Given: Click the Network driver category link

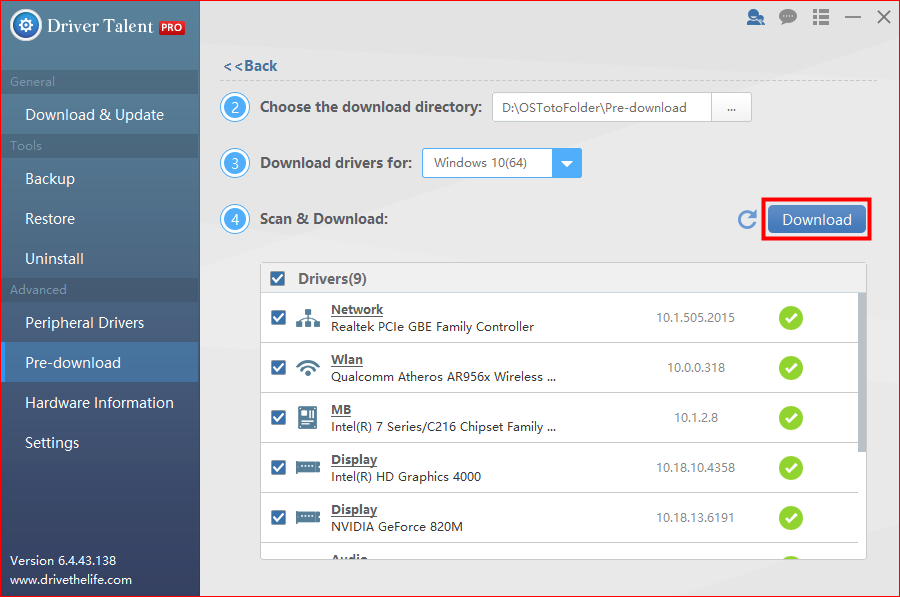Looking at the screenshot, I should coord(357,309).
